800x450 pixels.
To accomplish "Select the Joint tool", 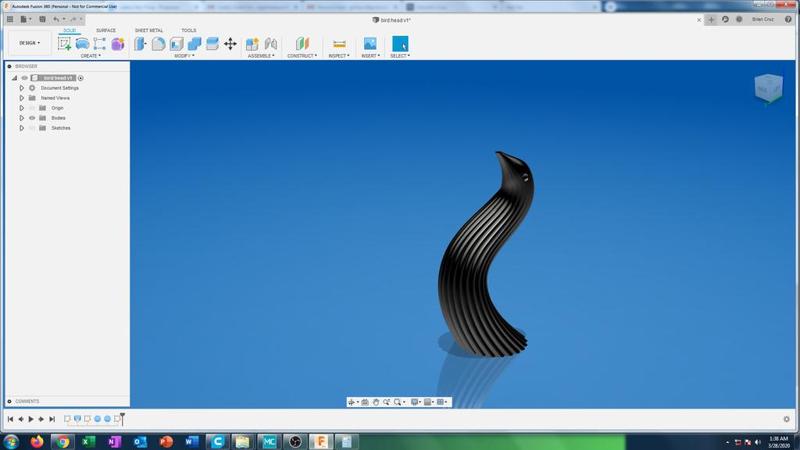I will click(271, 44).
